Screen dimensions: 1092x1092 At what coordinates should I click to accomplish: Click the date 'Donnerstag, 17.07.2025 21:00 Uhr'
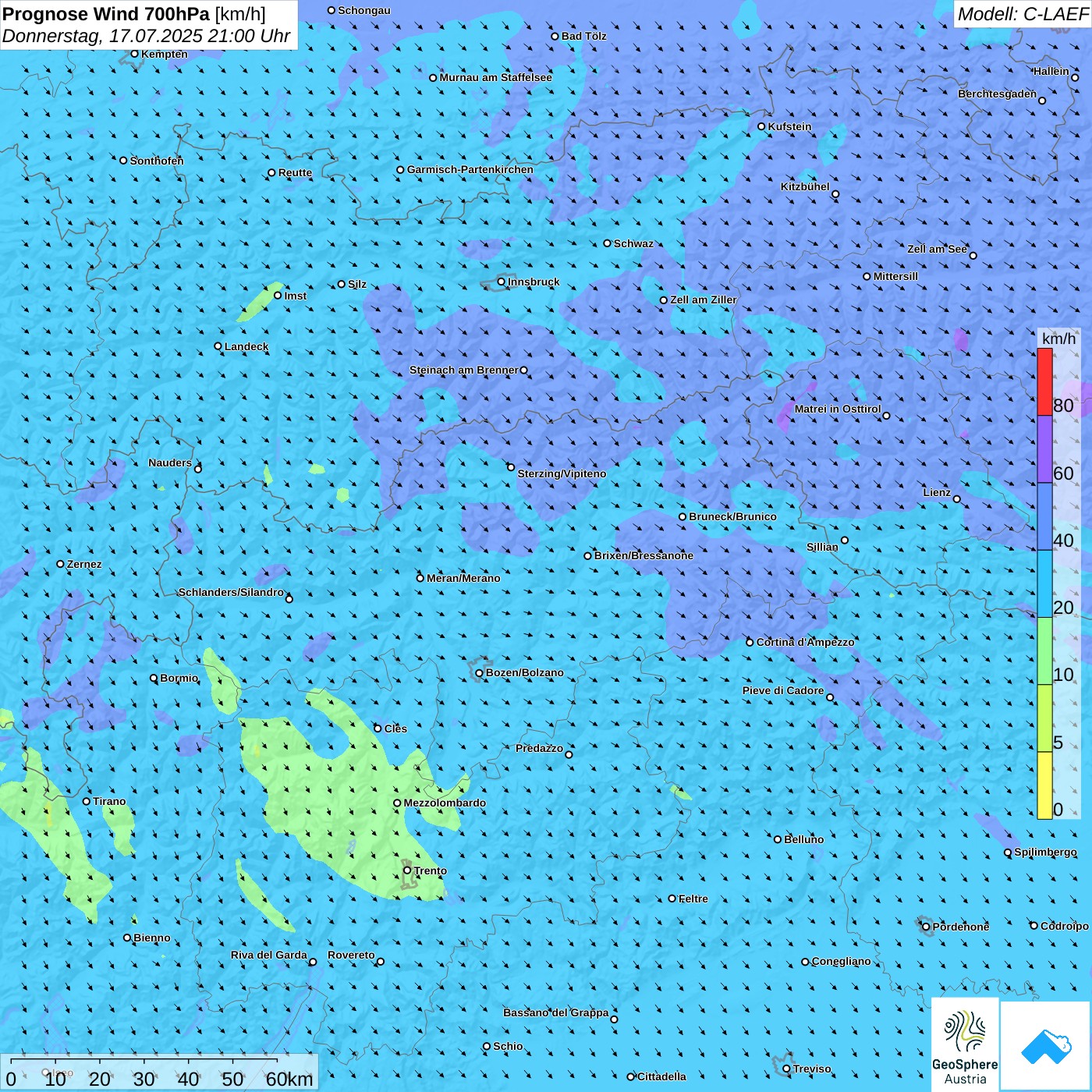click(x=147, y=36)
